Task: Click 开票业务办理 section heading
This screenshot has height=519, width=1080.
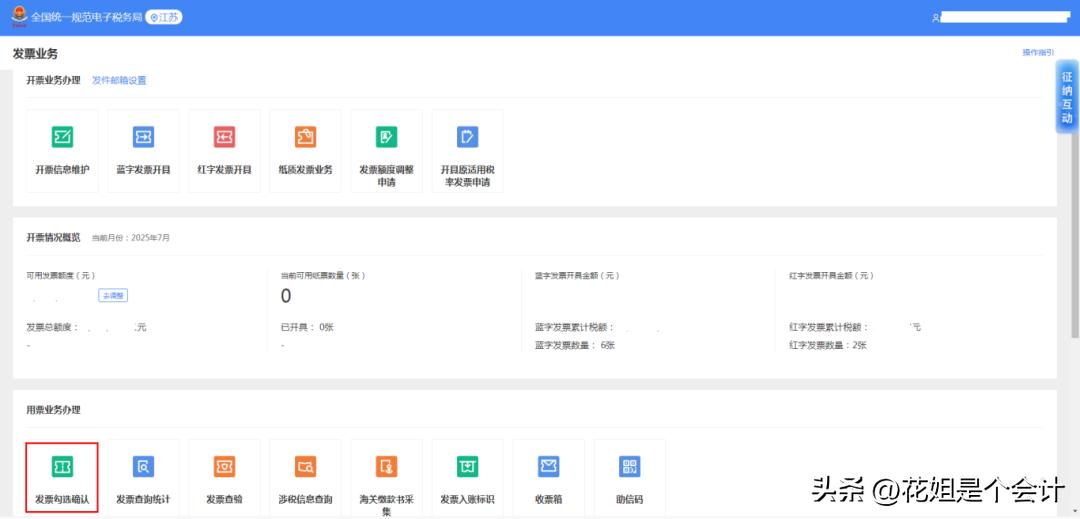Action: click(x=53, y=81)
